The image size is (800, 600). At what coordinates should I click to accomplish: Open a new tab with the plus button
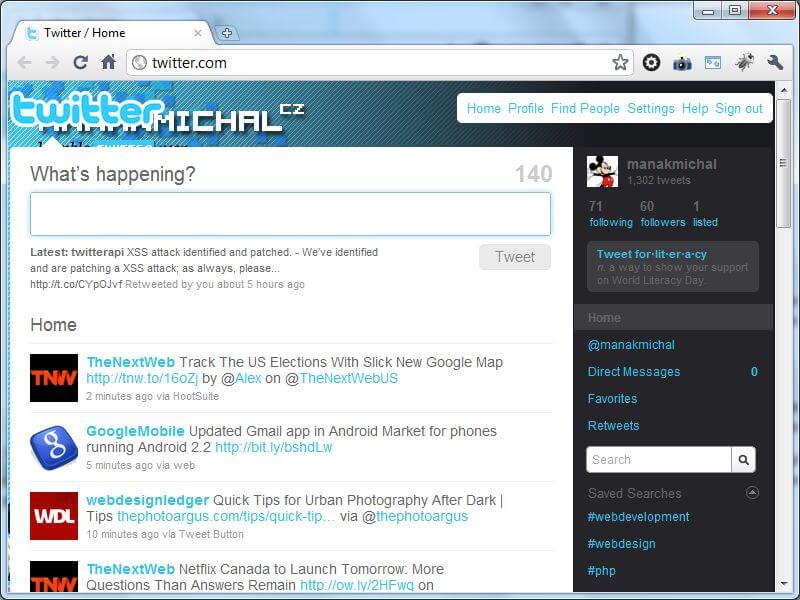click(x=227, y=33)
